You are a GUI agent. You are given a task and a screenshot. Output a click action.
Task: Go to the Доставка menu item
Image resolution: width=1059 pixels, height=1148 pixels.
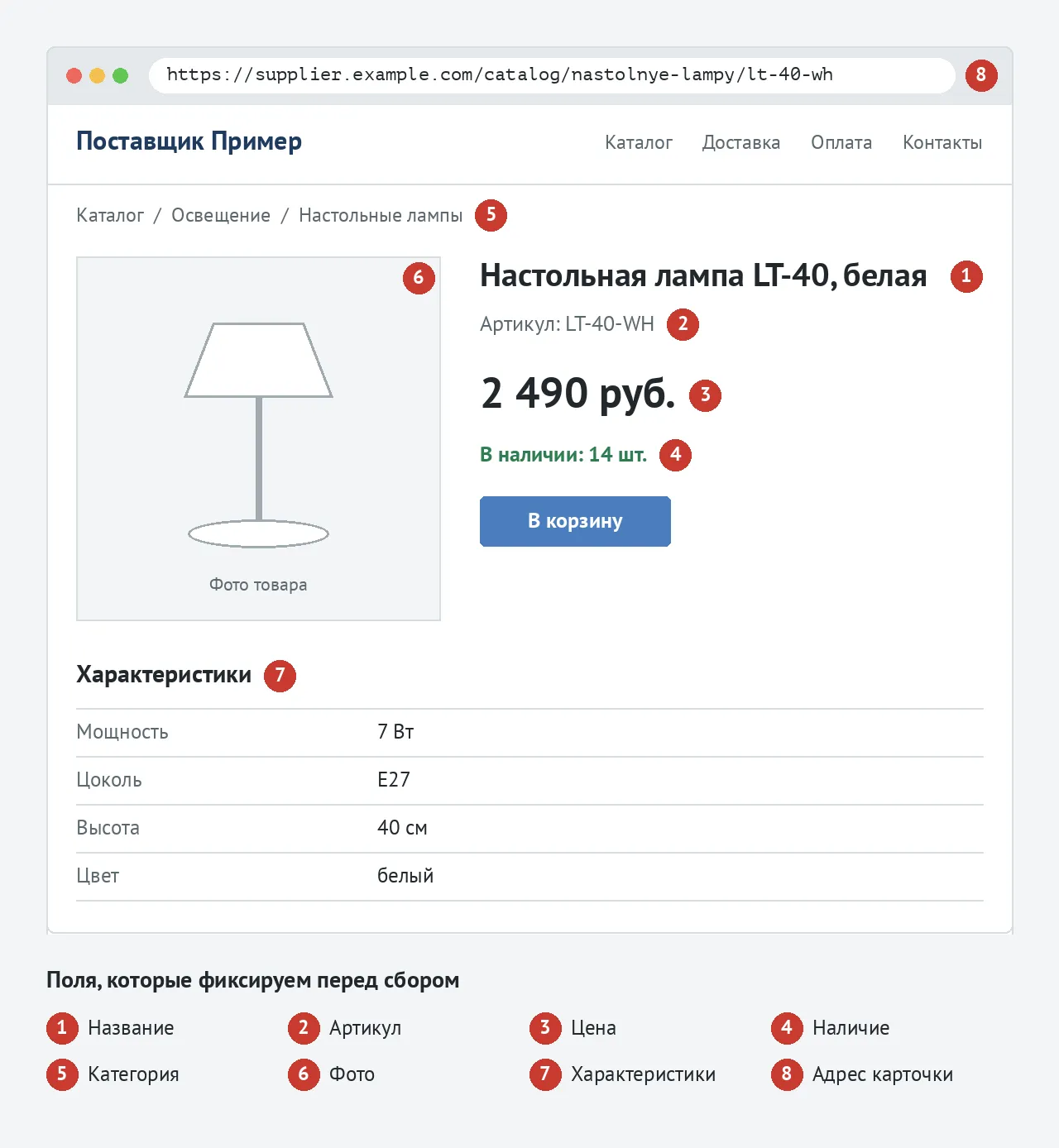click(x=741, y=142)
